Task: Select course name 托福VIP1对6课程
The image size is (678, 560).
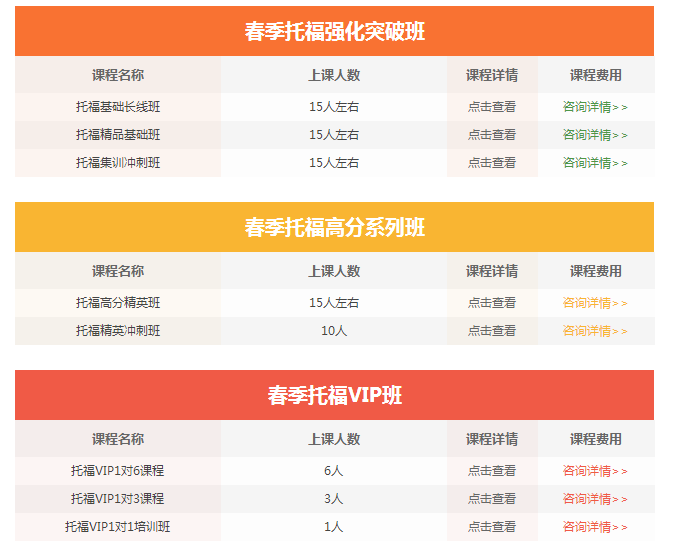Action: click(118, 470)
